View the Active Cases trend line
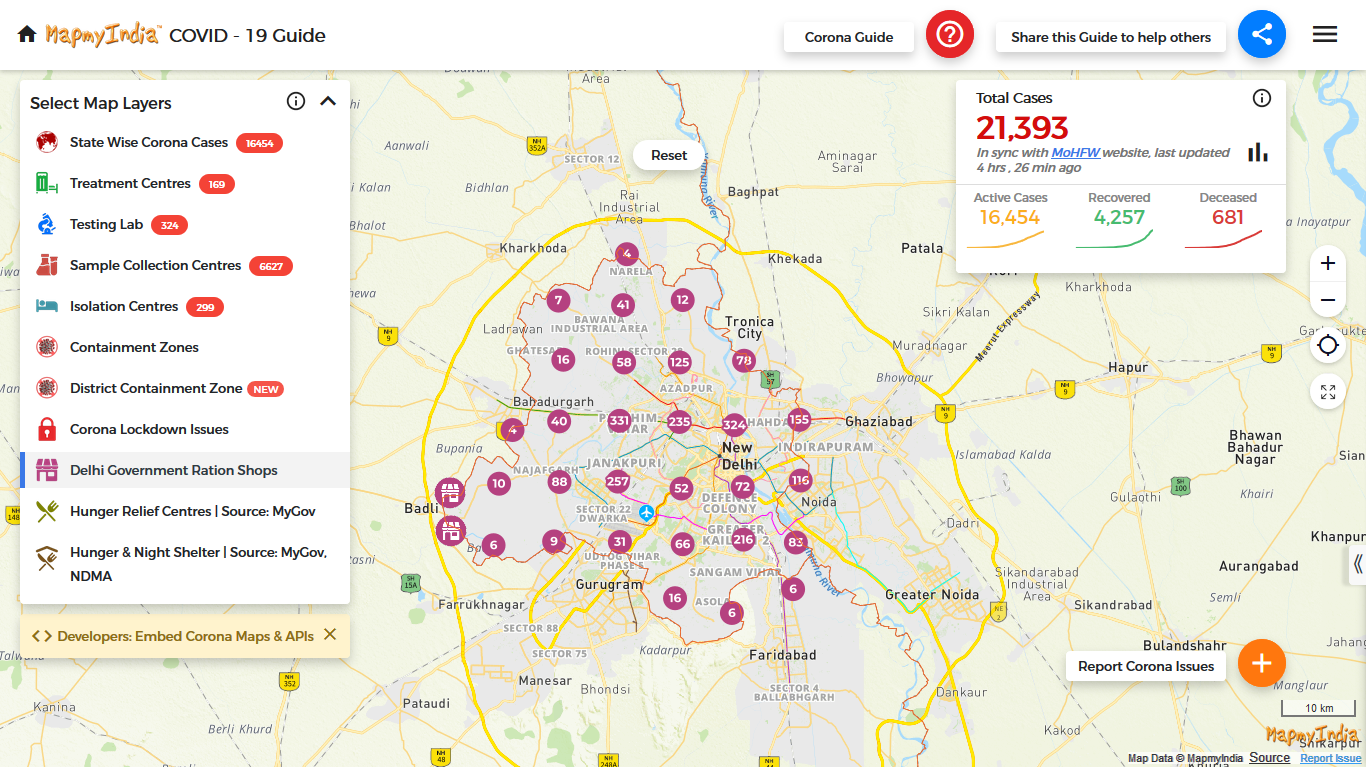 coord(1005,240)
